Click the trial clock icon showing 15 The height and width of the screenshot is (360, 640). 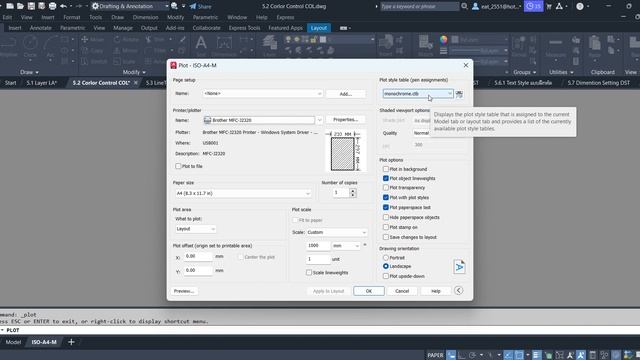(x=533, y=6)
